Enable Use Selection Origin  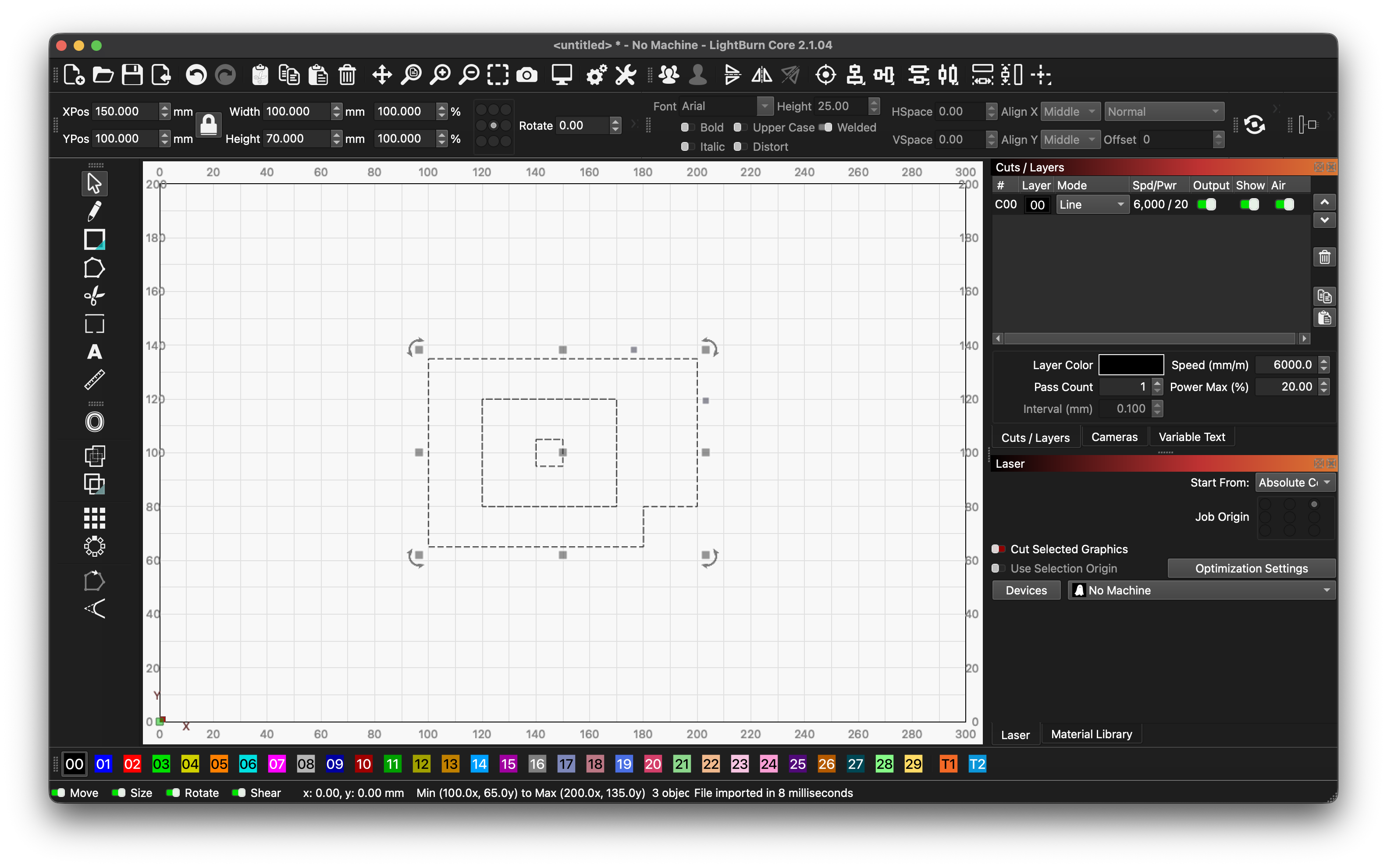tap(998, 568)
